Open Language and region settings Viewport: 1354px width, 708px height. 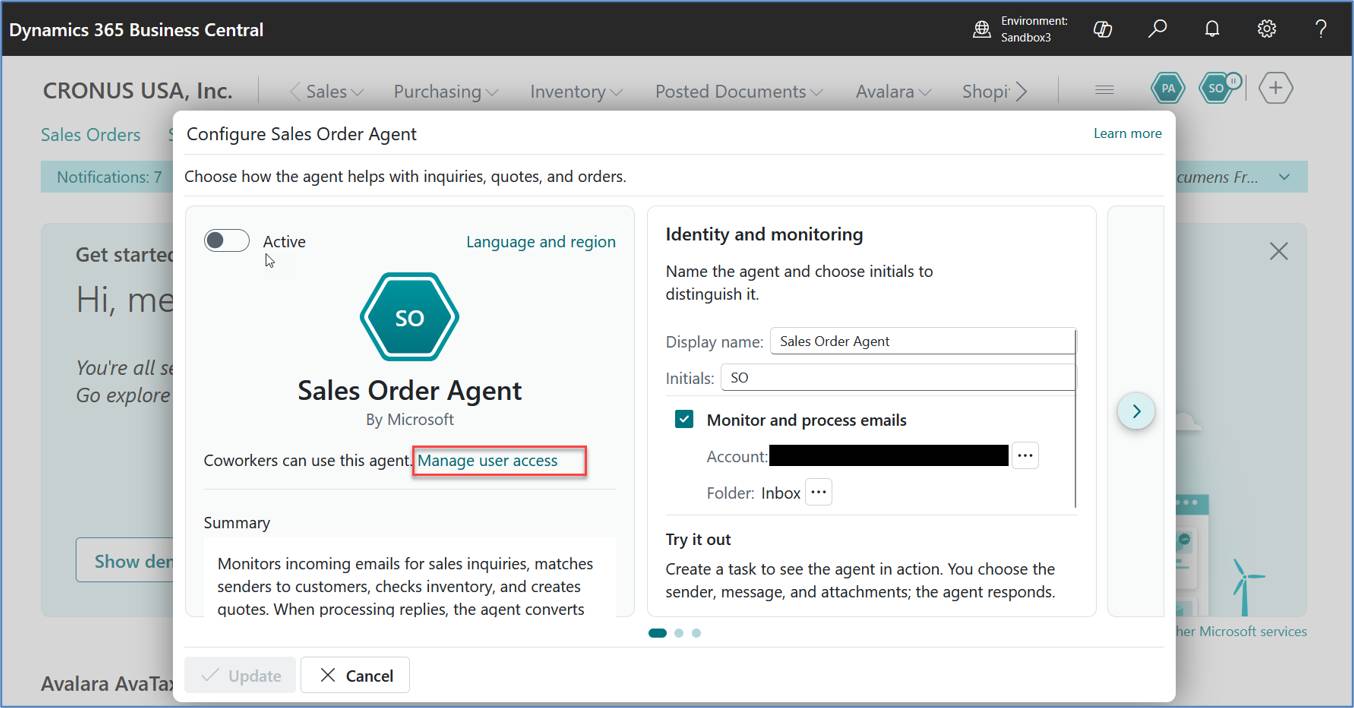541,241
